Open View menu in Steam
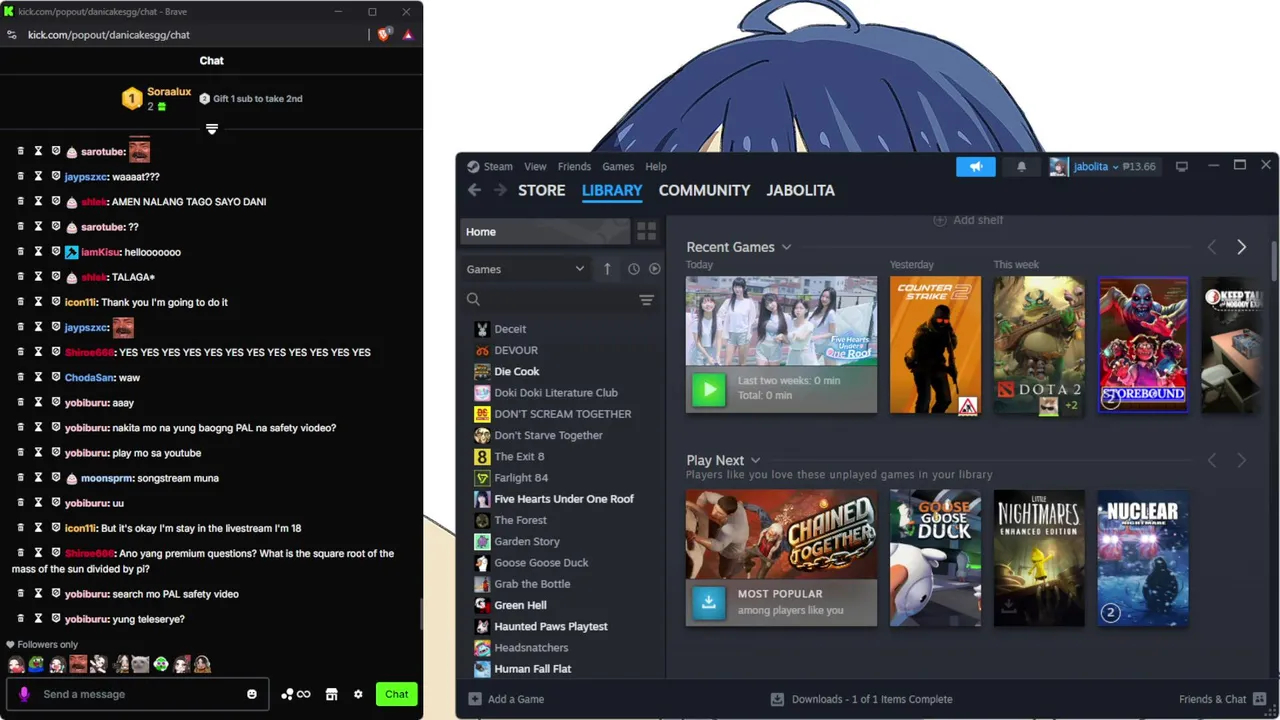This screenshot has height=720, width=1280. tap(535, 167)
